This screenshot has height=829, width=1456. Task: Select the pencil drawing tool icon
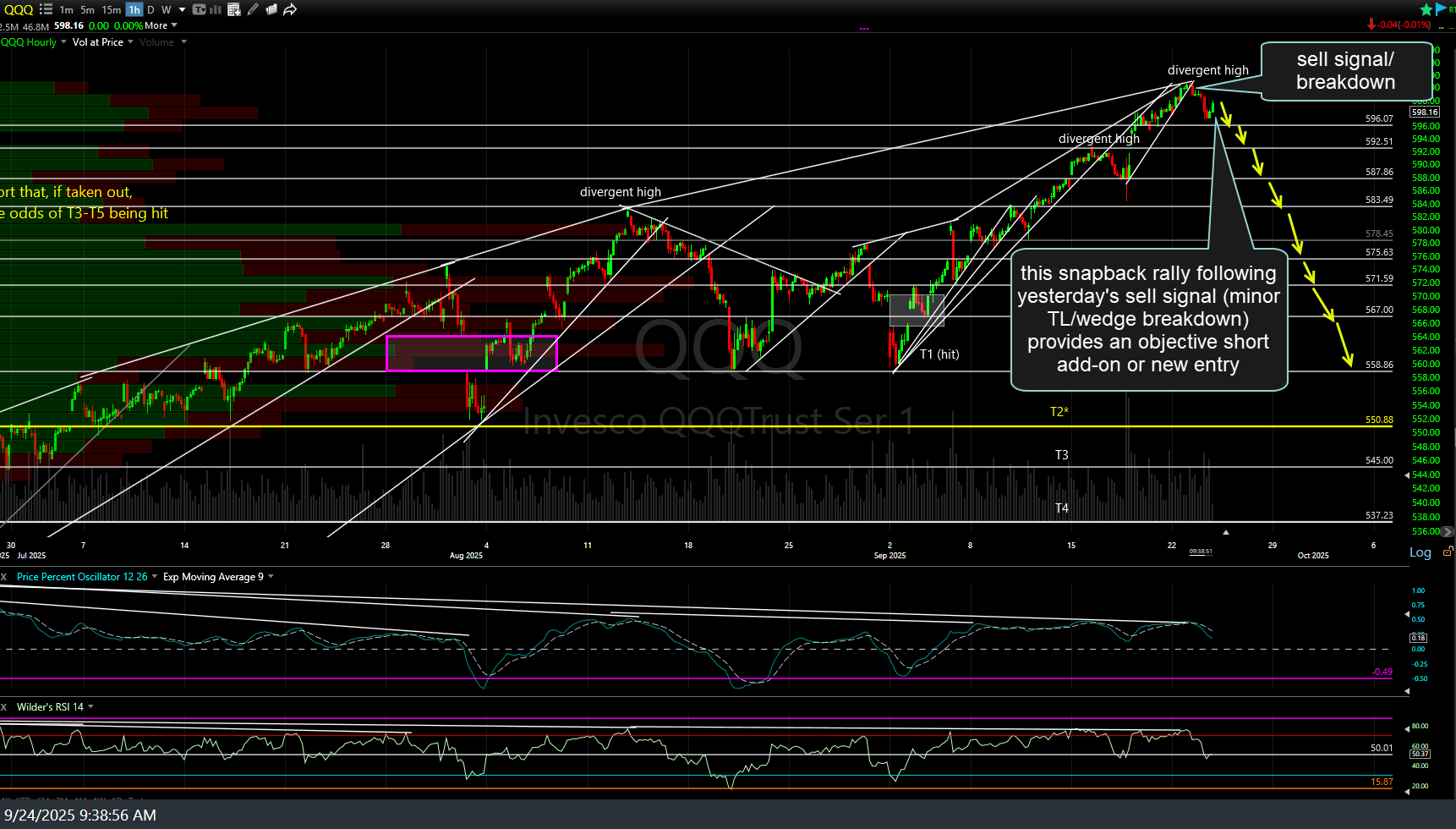click(253, 9)
